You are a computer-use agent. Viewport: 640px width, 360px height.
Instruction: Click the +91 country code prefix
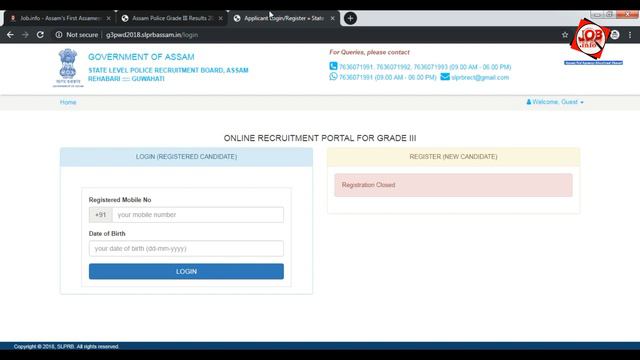pyautogui.click(x=100, y=215)
